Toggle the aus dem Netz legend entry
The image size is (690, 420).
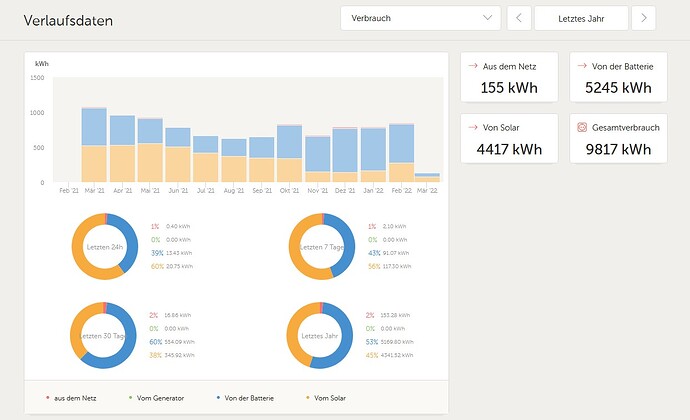point(71,398)
